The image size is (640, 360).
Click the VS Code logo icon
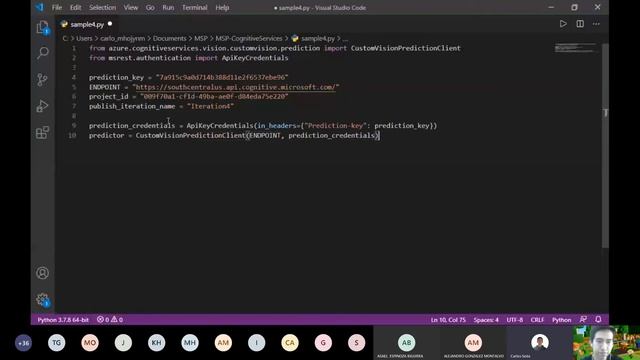(39, 7)
